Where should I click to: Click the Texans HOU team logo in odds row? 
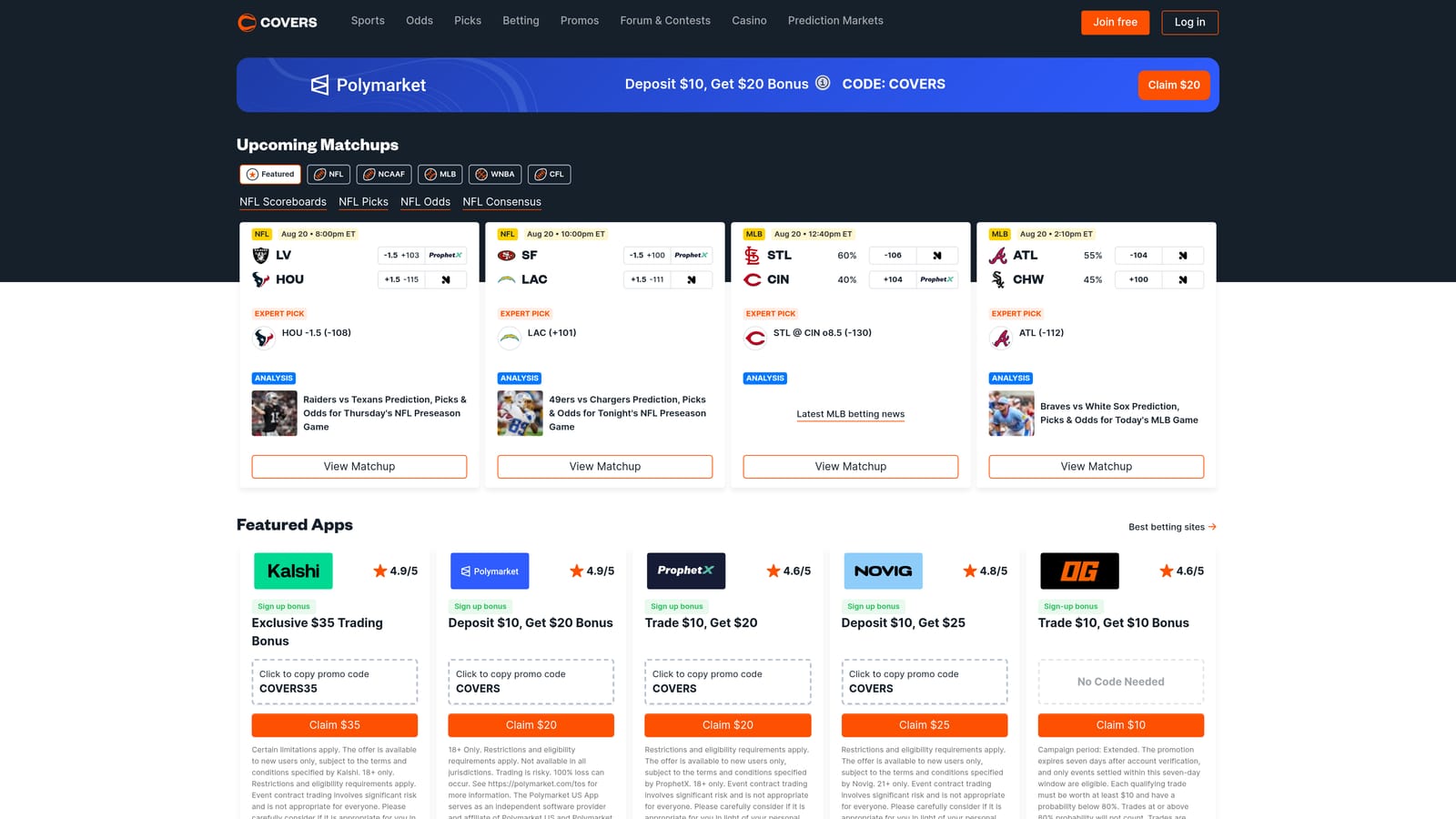click(x=261, y=279)
